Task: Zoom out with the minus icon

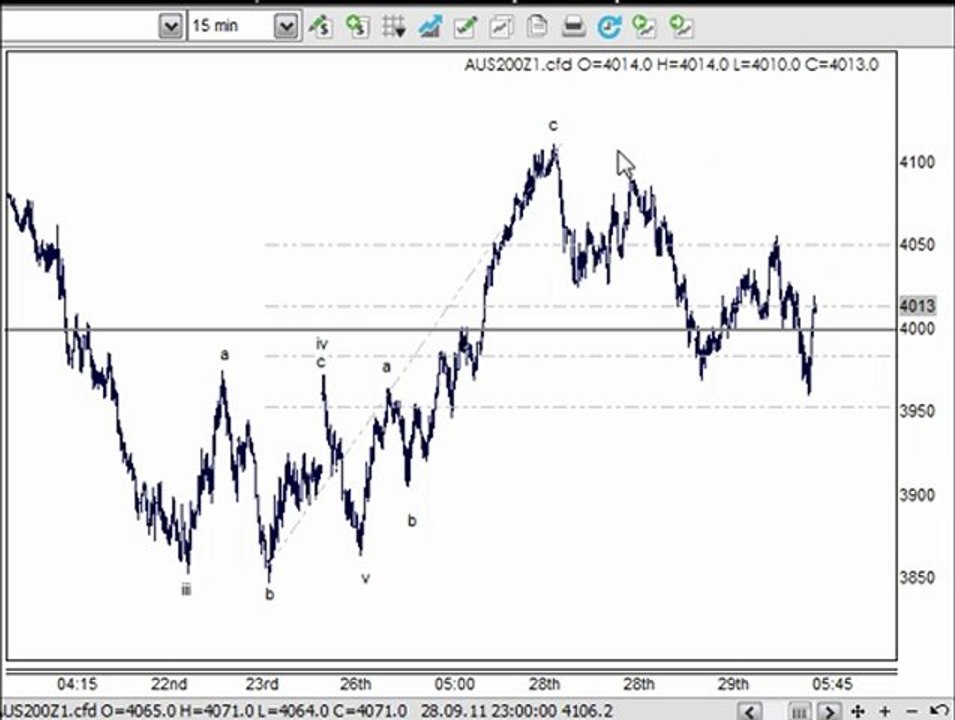Action: (912, 711)
